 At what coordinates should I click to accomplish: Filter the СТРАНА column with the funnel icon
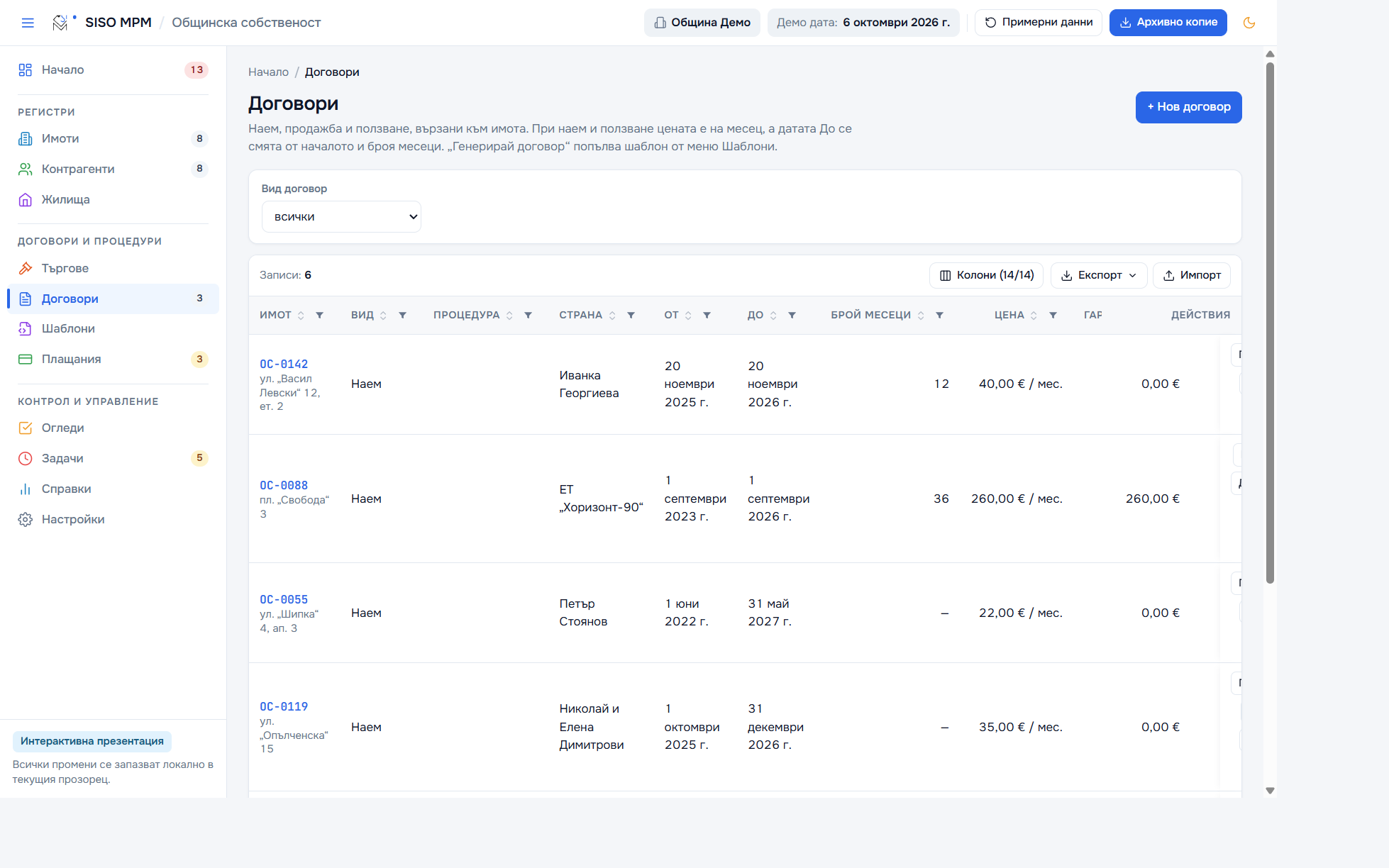tap(631, 316)
